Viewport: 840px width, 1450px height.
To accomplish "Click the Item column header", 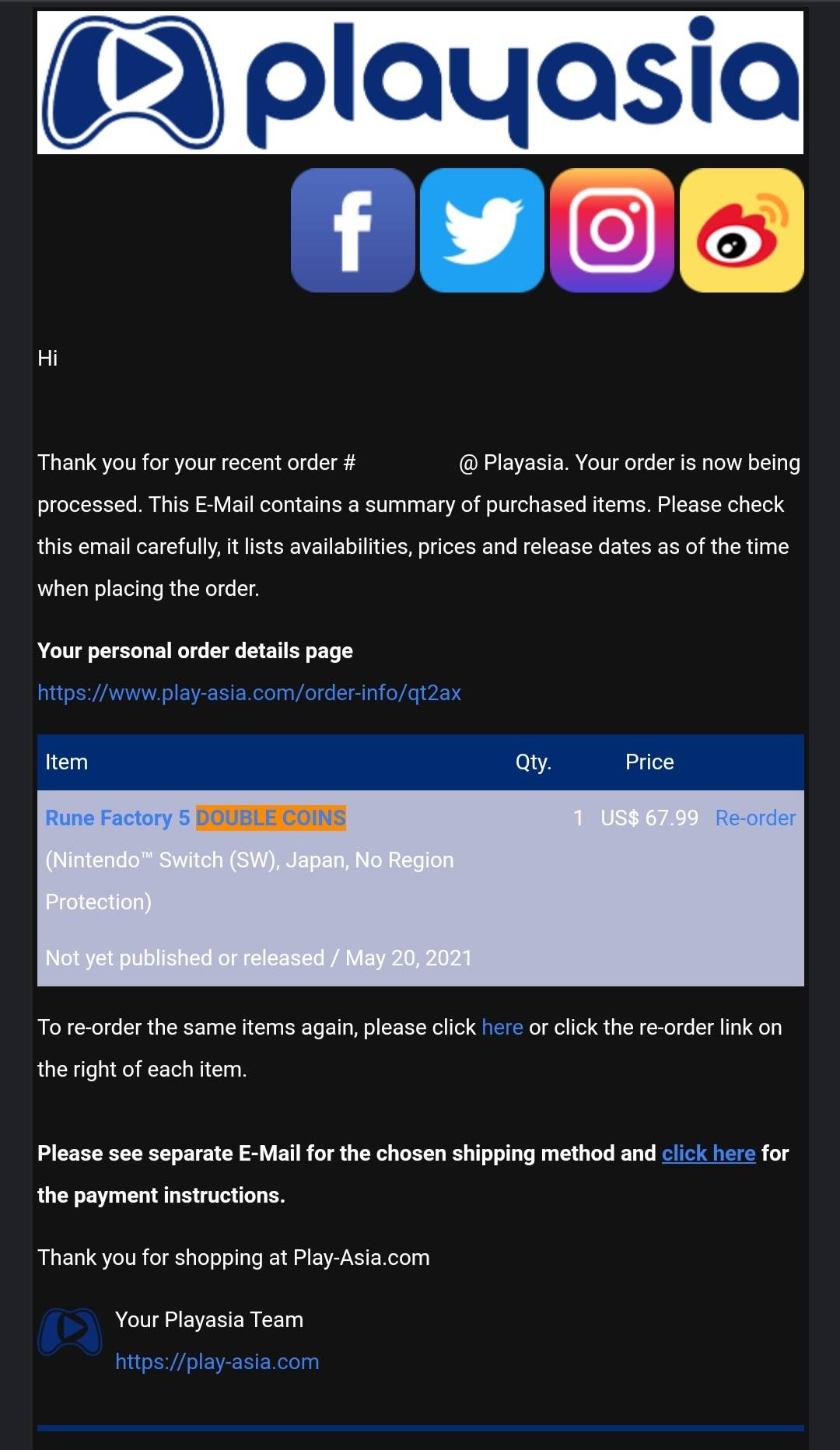I will coord(67,762).
